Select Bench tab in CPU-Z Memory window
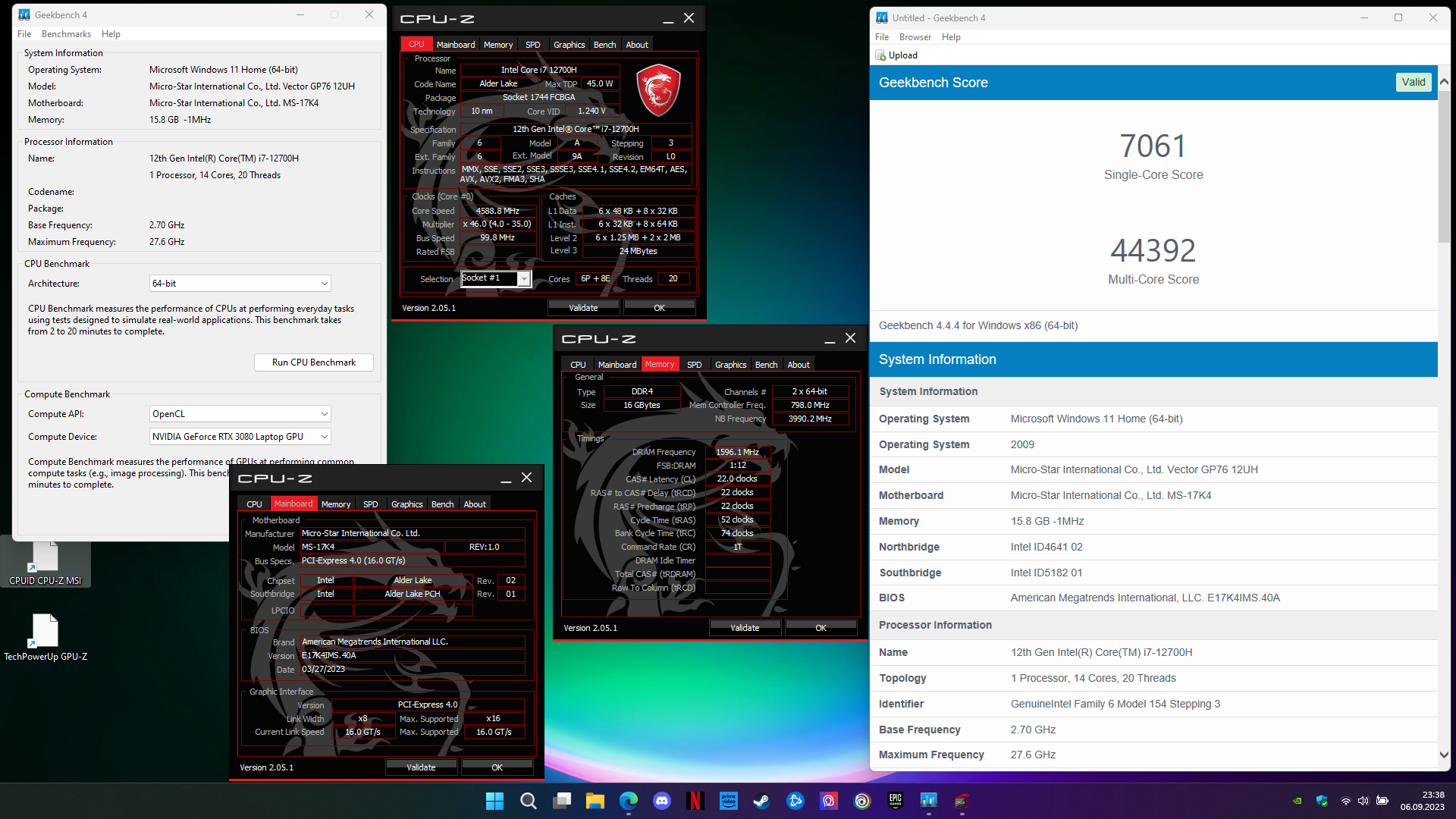 [x=766, y=365]
